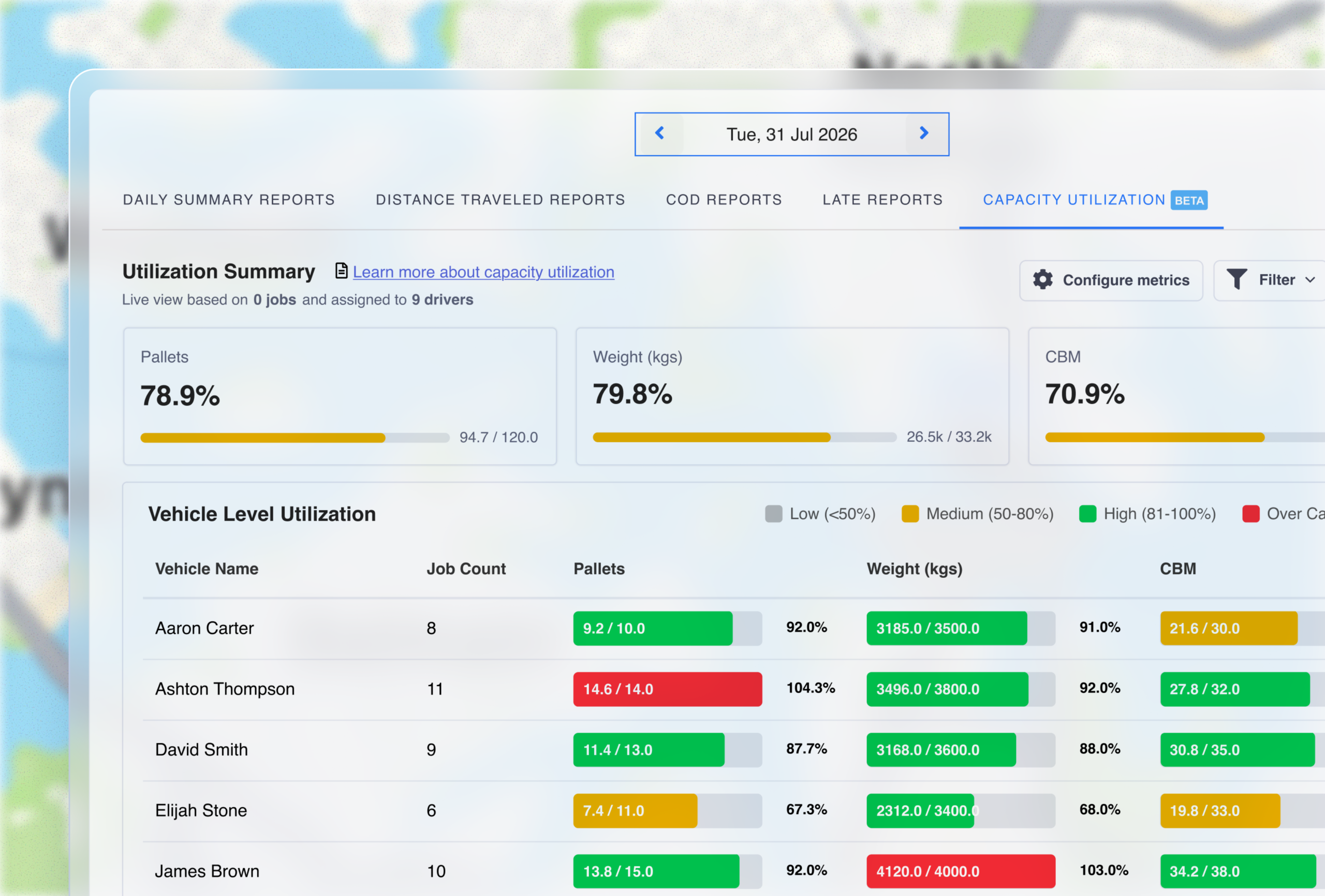Select Ashton Thompson's red pallets bar
The height and width of the screenshot is (896, 1325).
668,689
